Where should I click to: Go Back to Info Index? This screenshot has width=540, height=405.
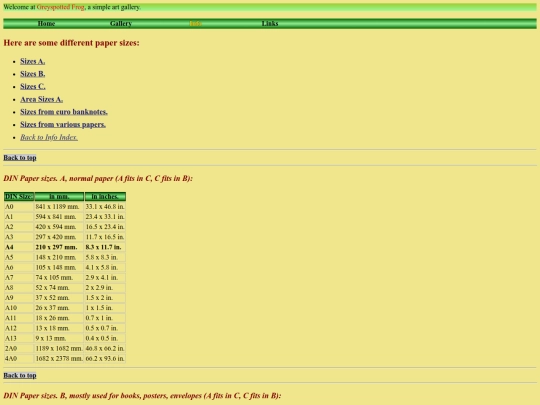tap(49, 137)
